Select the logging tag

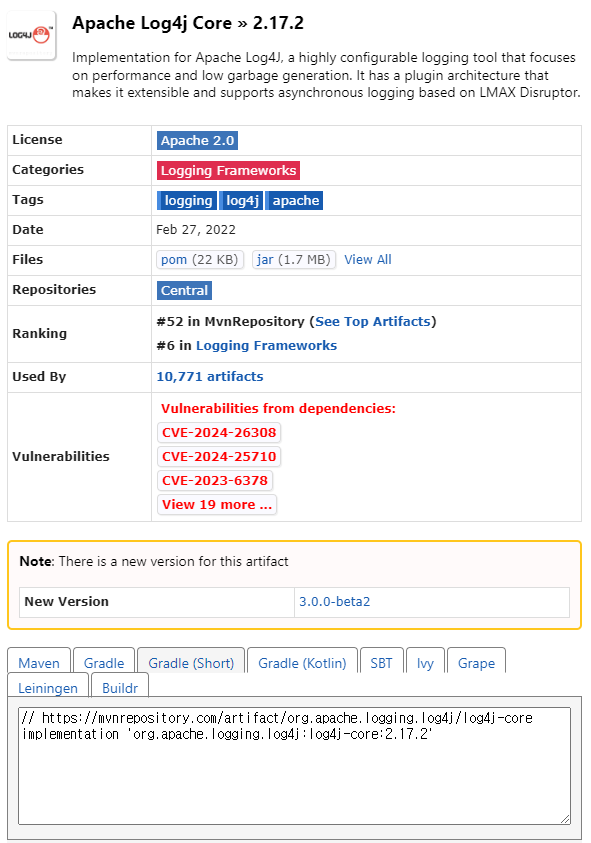pyautogui.click(x=187, y=201)
